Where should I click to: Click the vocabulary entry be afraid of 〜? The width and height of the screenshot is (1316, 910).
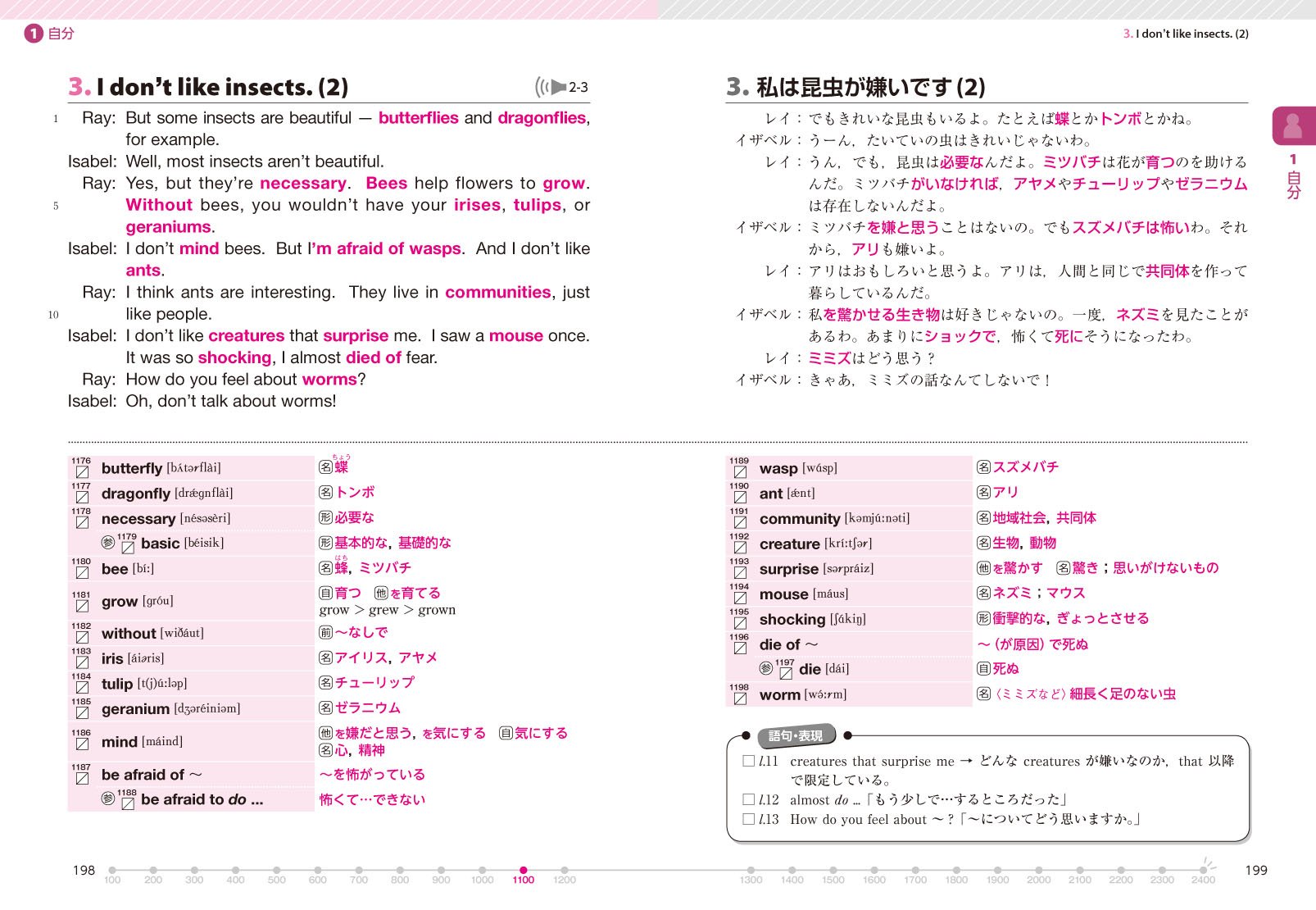click(152, 775)
